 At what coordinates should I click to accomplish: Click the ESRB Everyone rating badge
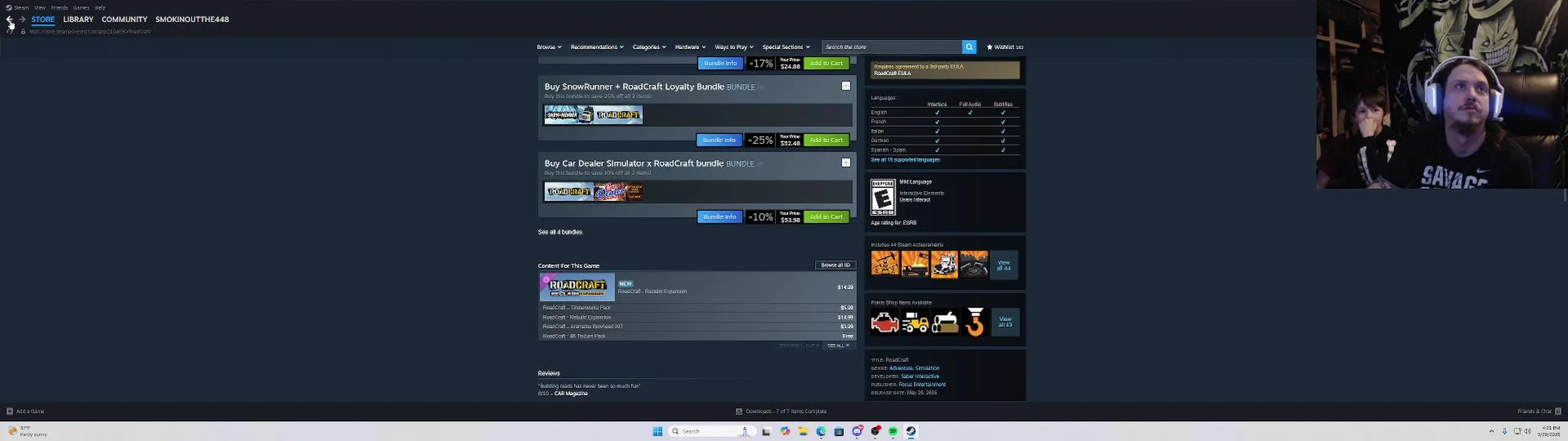pyautogui.click(x=883, y=197)
